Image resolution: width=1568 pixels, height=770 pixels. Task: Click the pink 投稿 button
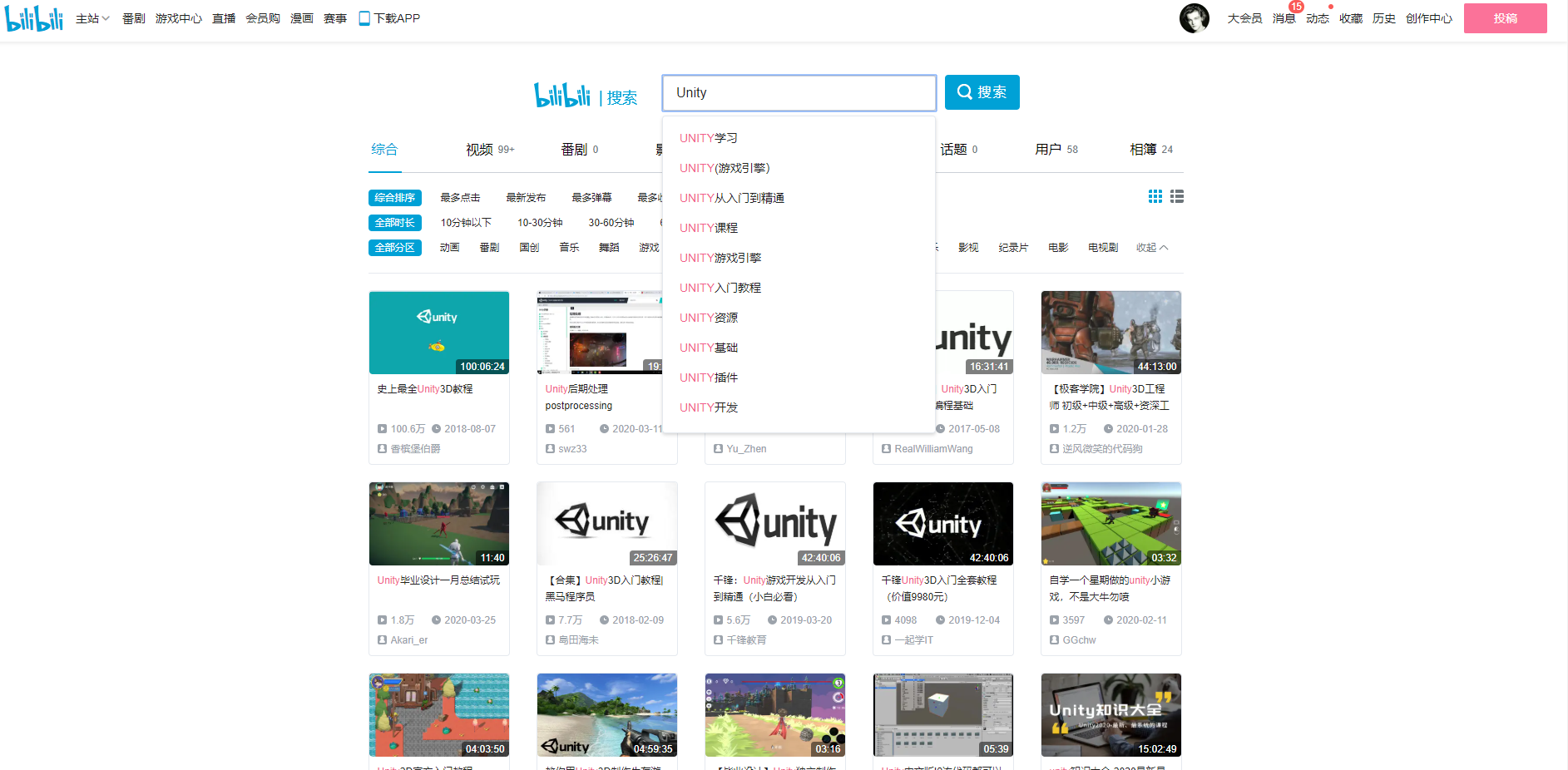(1505, 17)
